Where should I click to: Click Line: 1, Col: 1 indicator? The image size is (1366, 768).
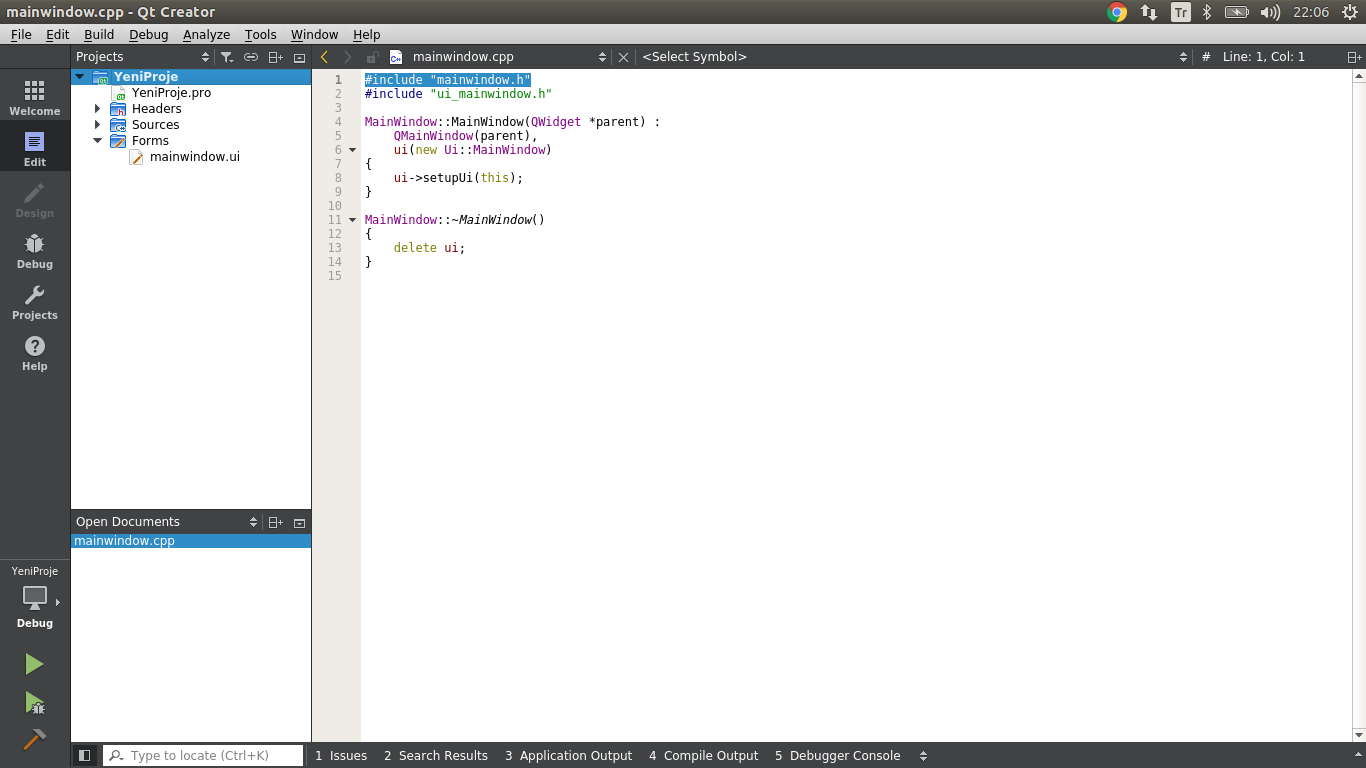point(1264,57)
